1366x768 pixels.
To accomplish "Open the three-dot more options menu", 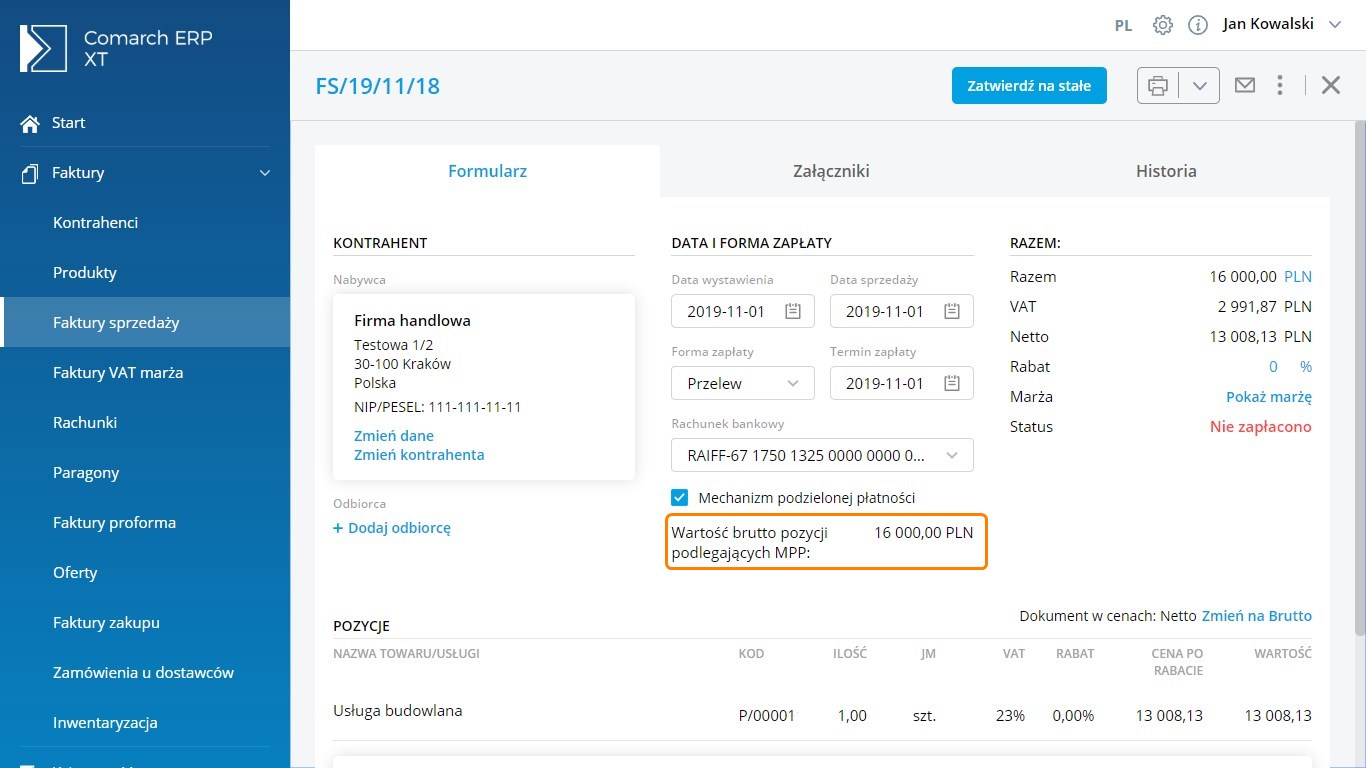I will [1280, 85].
